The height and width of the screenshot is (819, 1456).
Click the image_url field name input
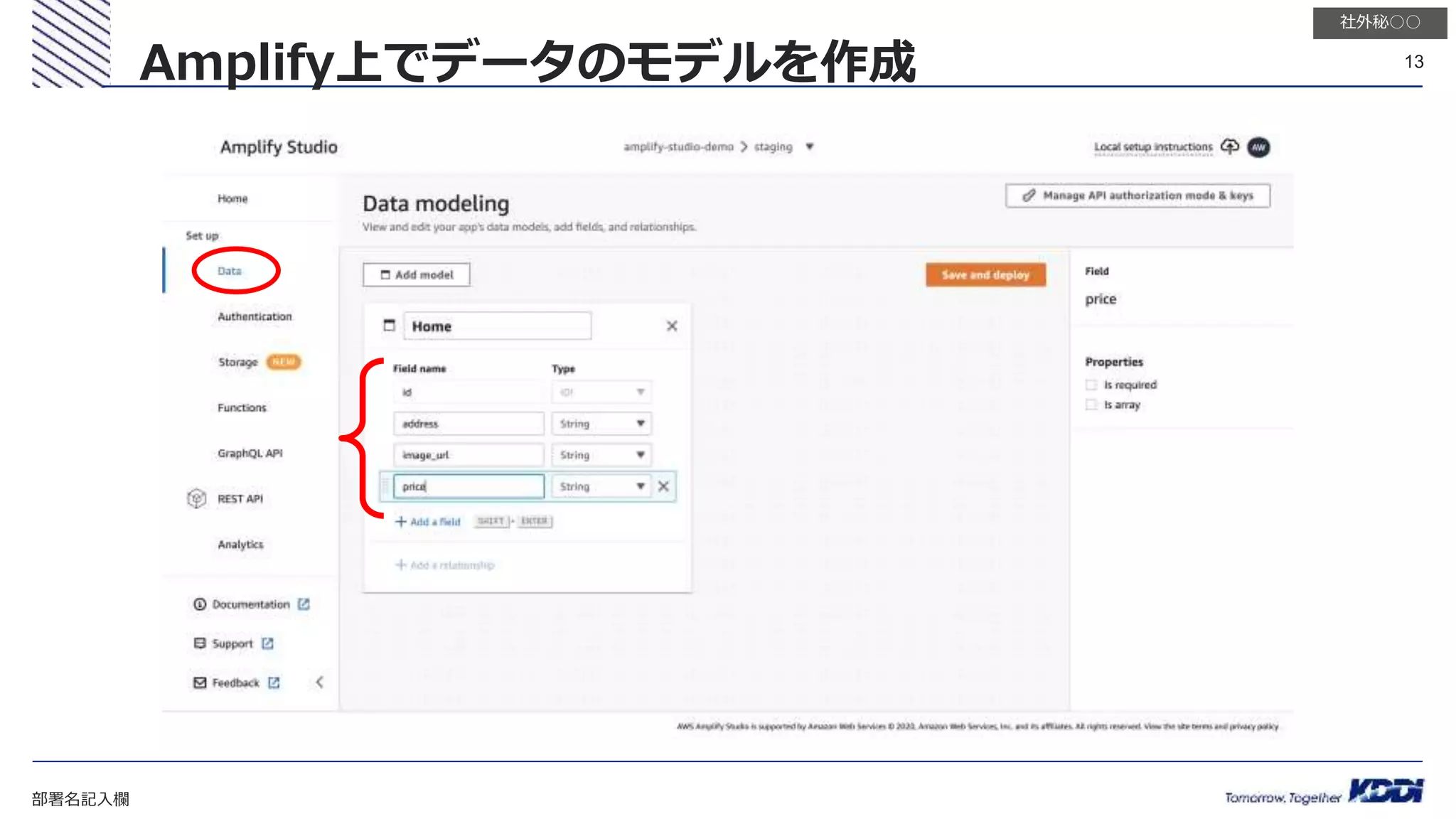469,455
